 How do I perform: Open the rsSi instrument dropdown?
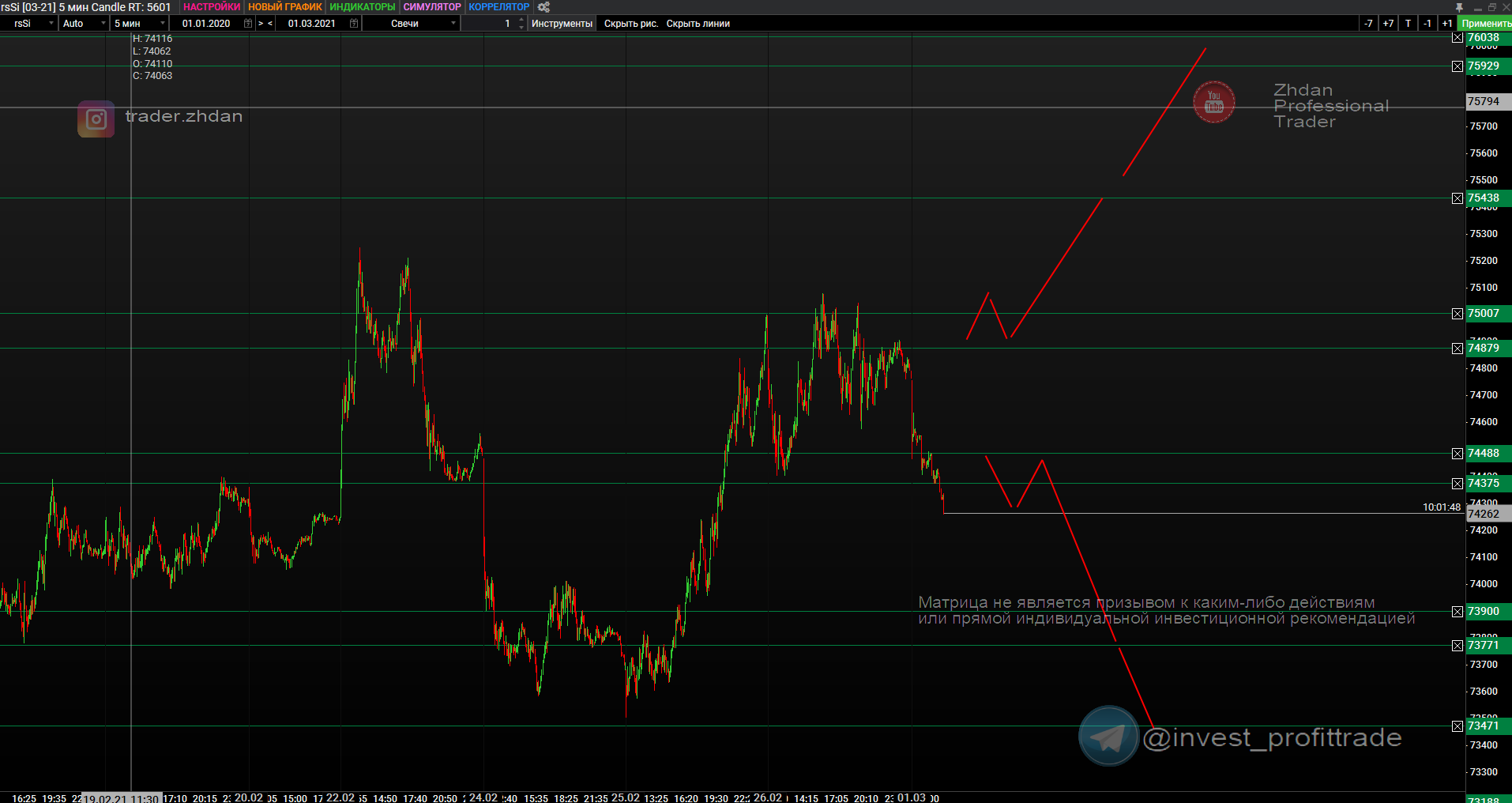28,24
